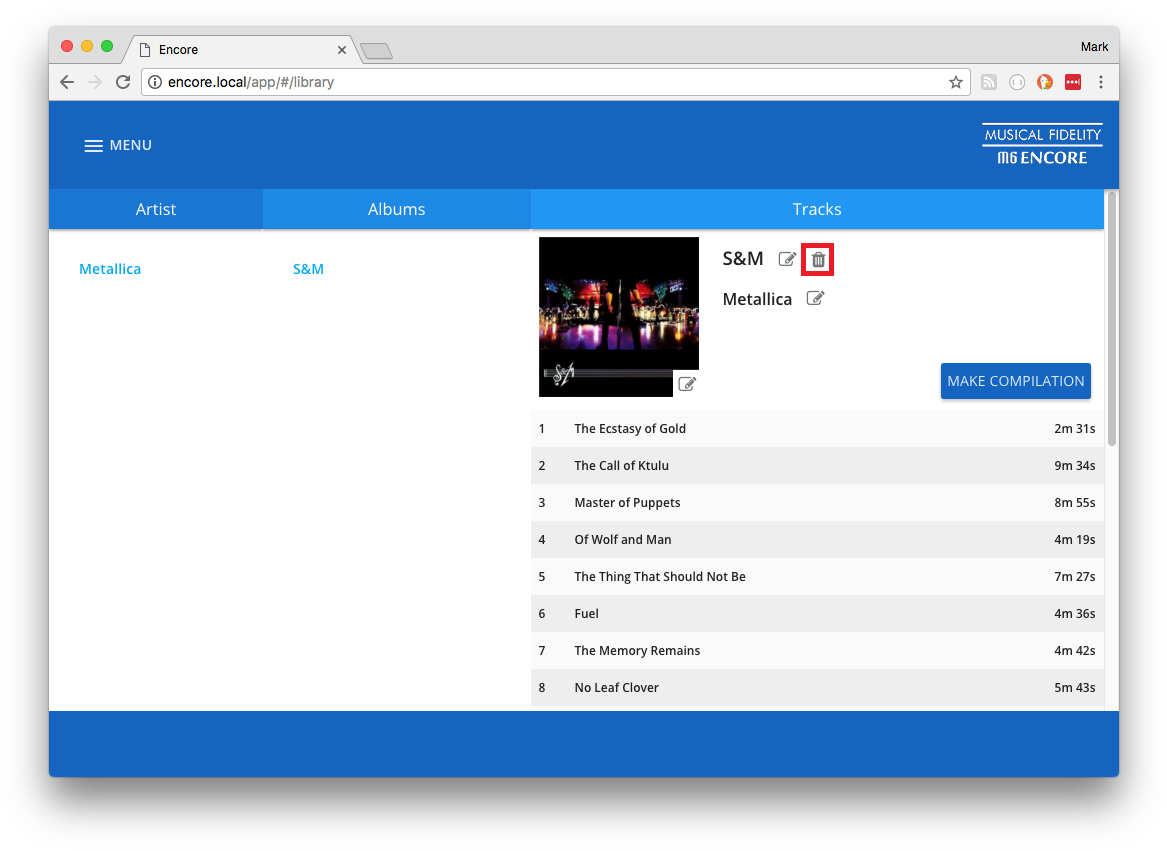The image size is (1167, 851).
Task: Edit the Metallica artist name
Action: click(815, 299)
